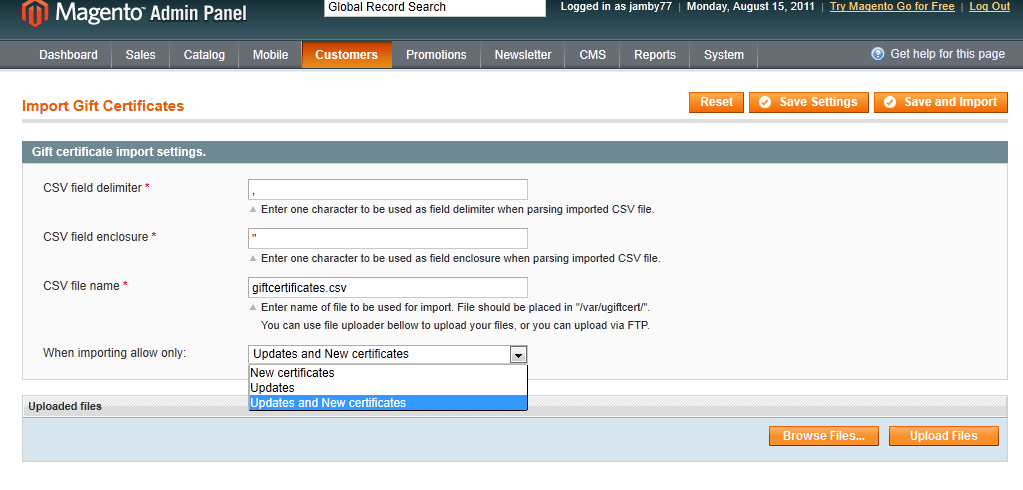Open the Newsletter menu
This screenshot has width=1023, height=490.
coord(523,55)
